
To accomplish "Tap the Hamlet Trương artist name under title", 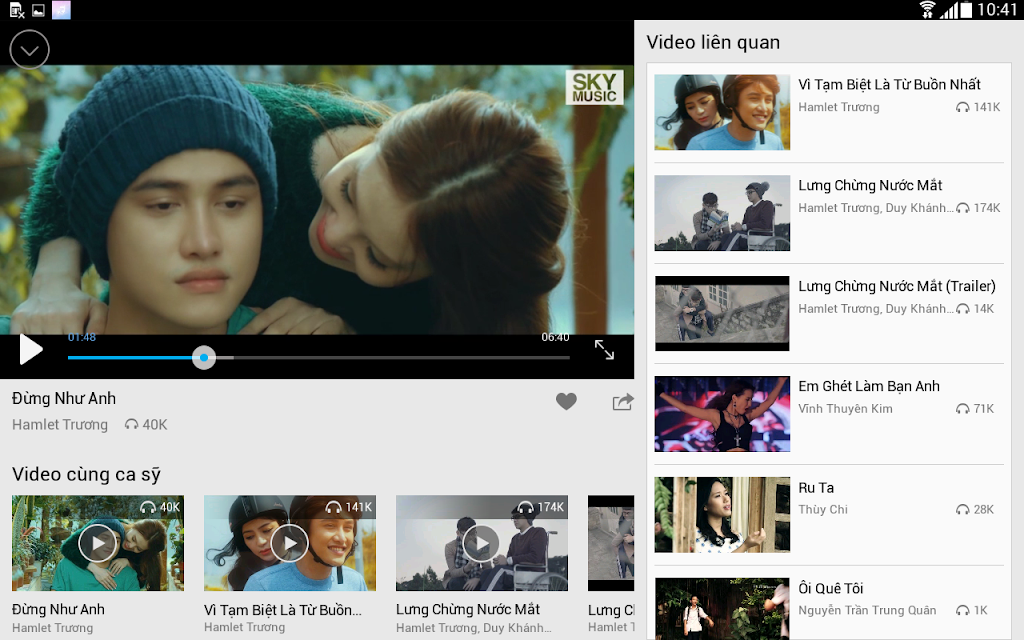I will coord(60,424).
